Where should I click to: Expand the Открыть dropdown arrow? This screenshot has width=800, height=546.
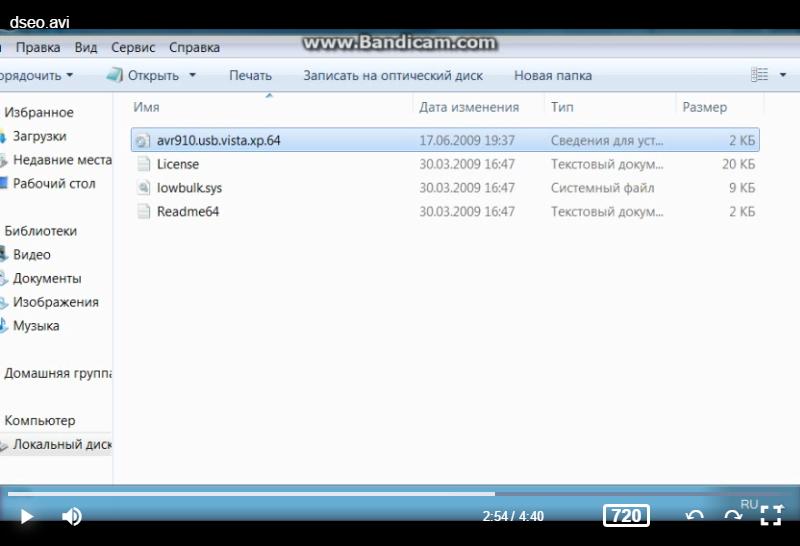pos(192,75)
